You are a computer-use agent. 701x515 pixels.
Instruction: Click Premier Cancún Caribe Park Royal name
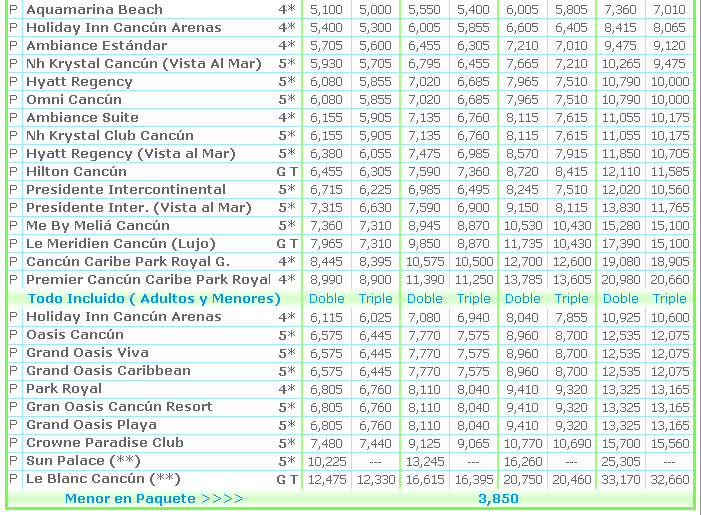tap(148, 280)
